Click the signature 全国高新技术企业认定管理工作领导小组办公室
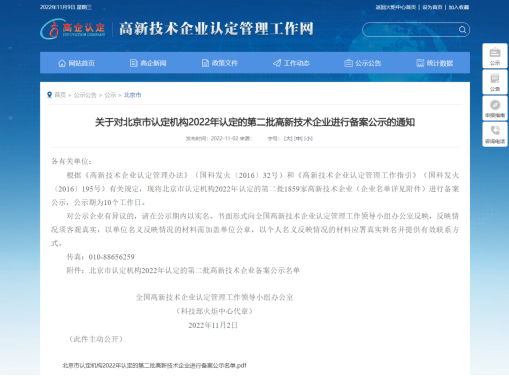 pyautogui.click(x=214, y=297)
